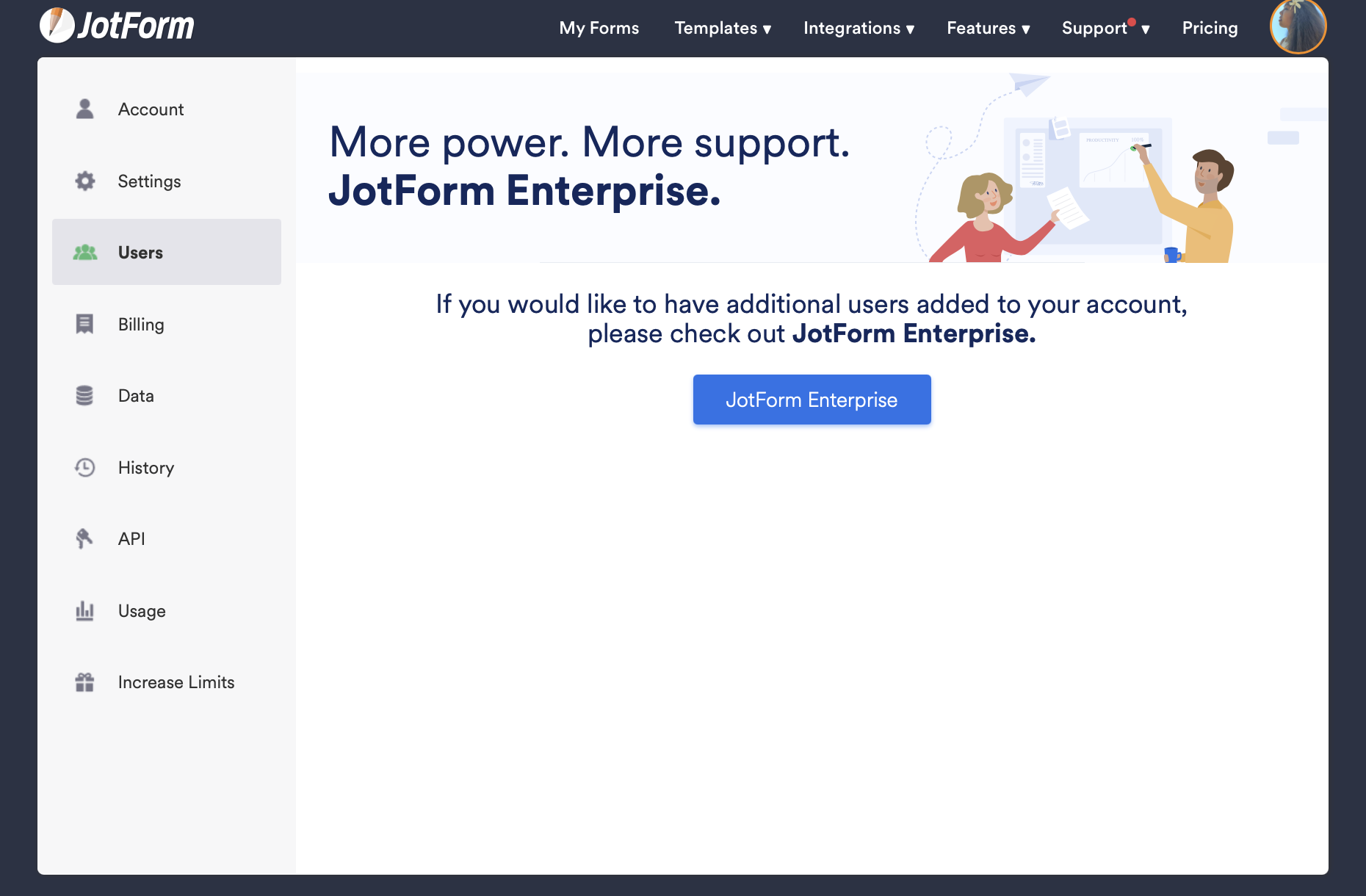Open the Pricing page

(x=1209, y=28)
